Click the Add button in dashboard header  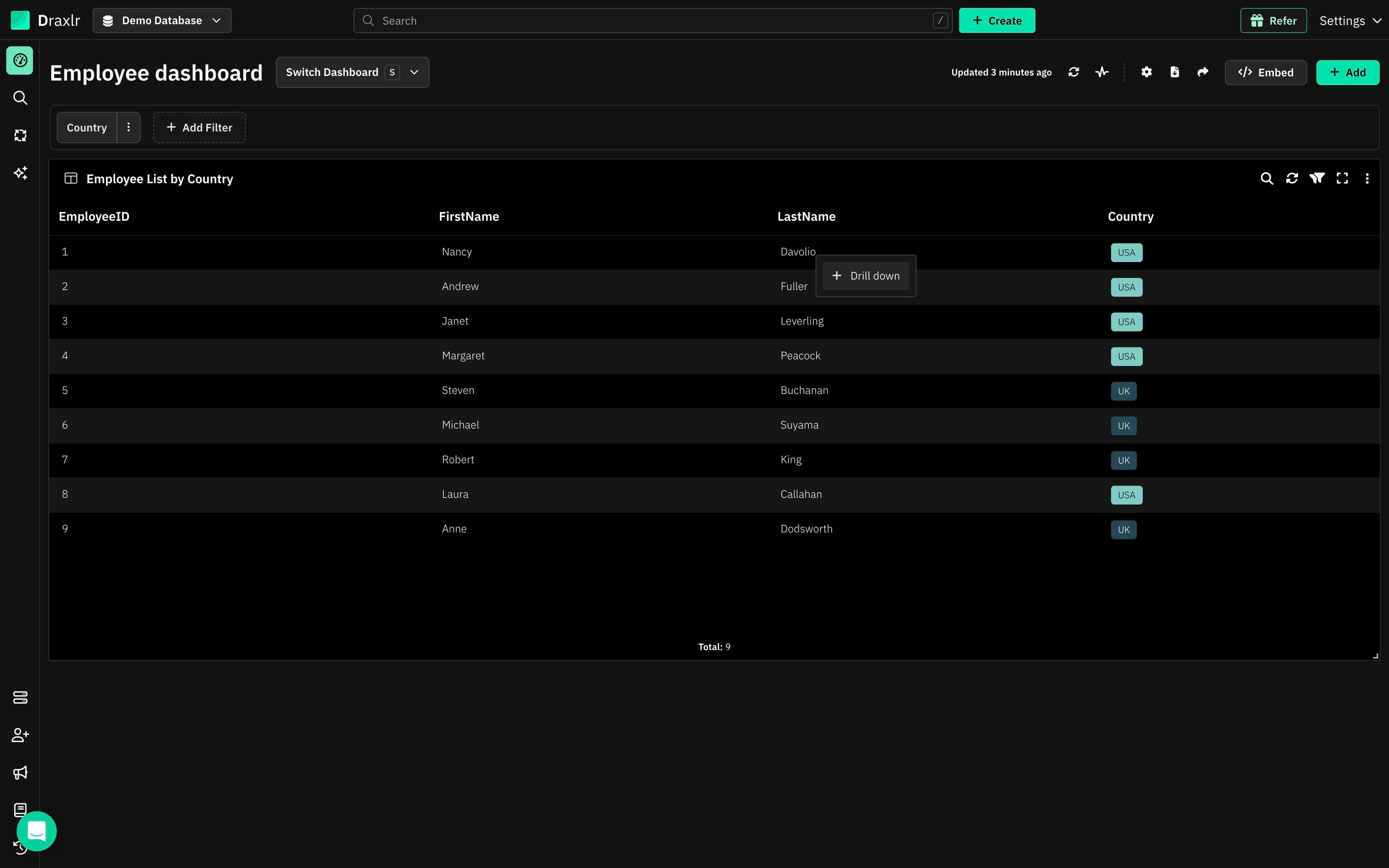point(1347,72)
